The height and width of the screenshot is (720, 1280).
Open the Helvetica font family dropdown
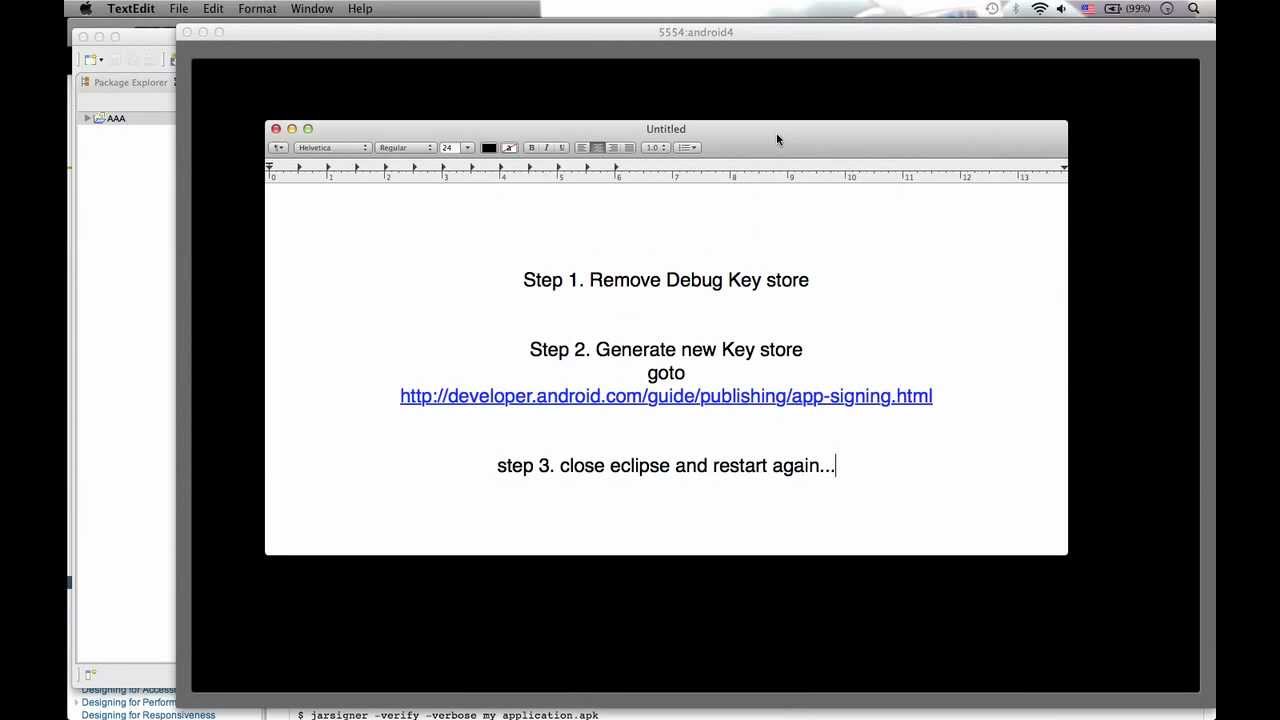pyautogui.click(x=332, y=148)
